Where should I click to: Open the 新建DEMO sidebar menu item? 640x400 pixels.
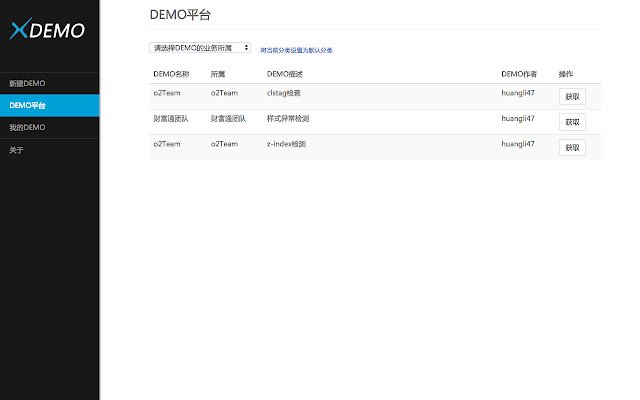(49, 83)
